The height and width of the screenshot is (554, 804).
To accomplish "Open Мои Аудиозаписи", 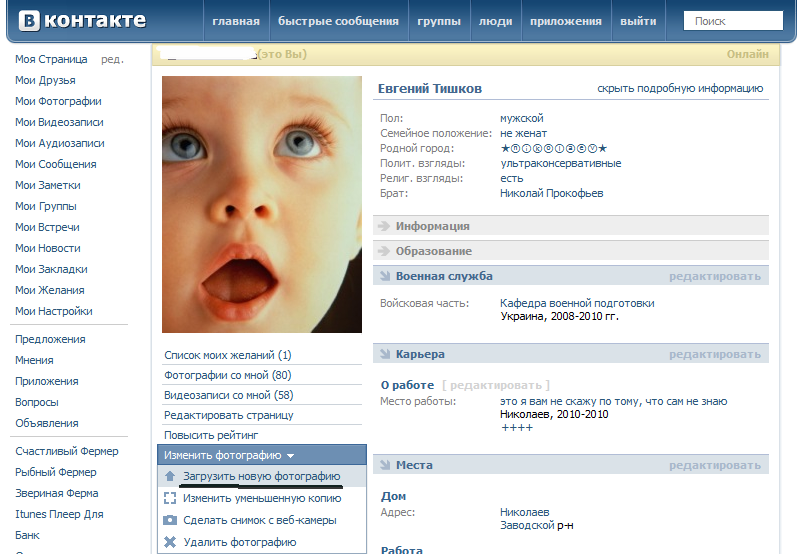I will (x=60, y=143).
